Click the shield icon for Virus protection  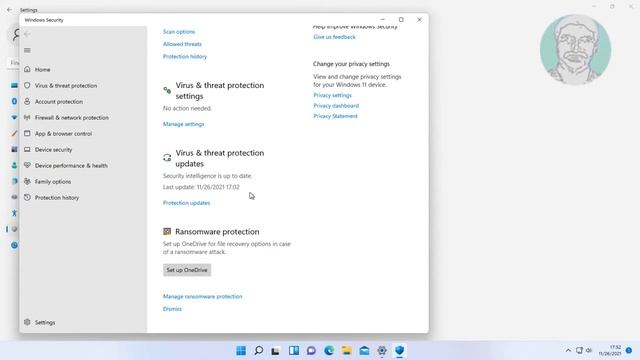click(x=27, y=85)
